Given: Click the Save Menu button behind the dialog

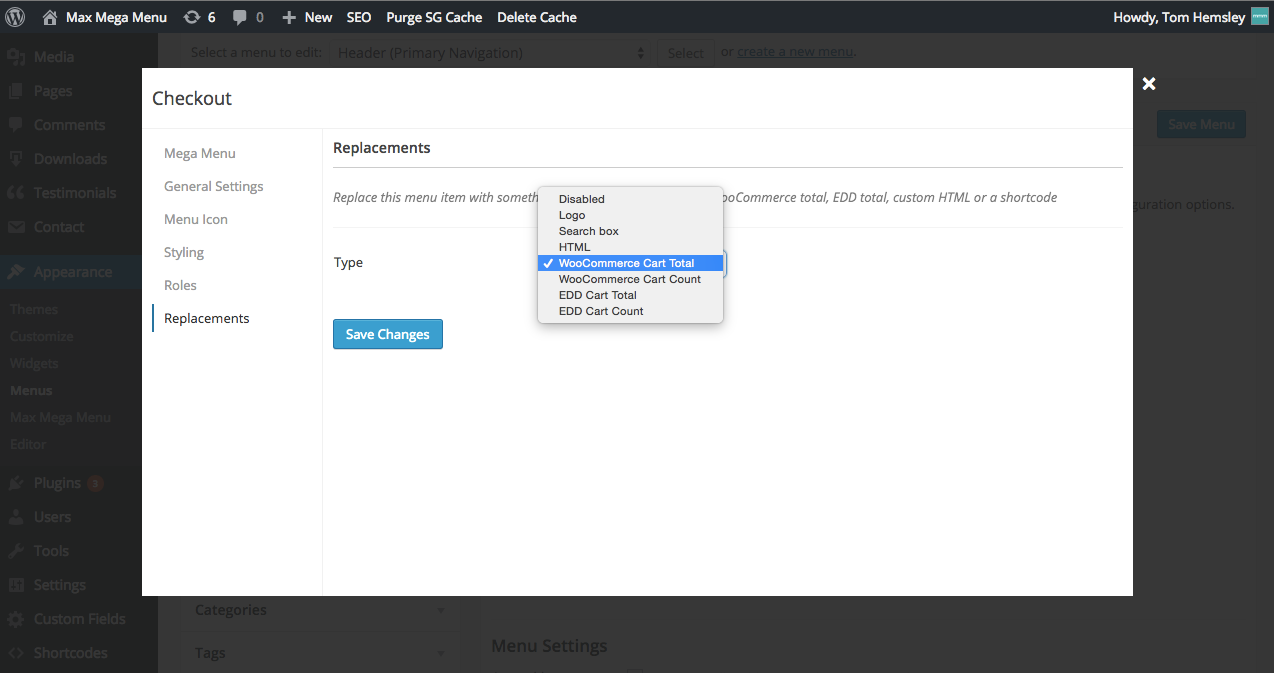Looking at the screenshot, I should pos(1201,124).
